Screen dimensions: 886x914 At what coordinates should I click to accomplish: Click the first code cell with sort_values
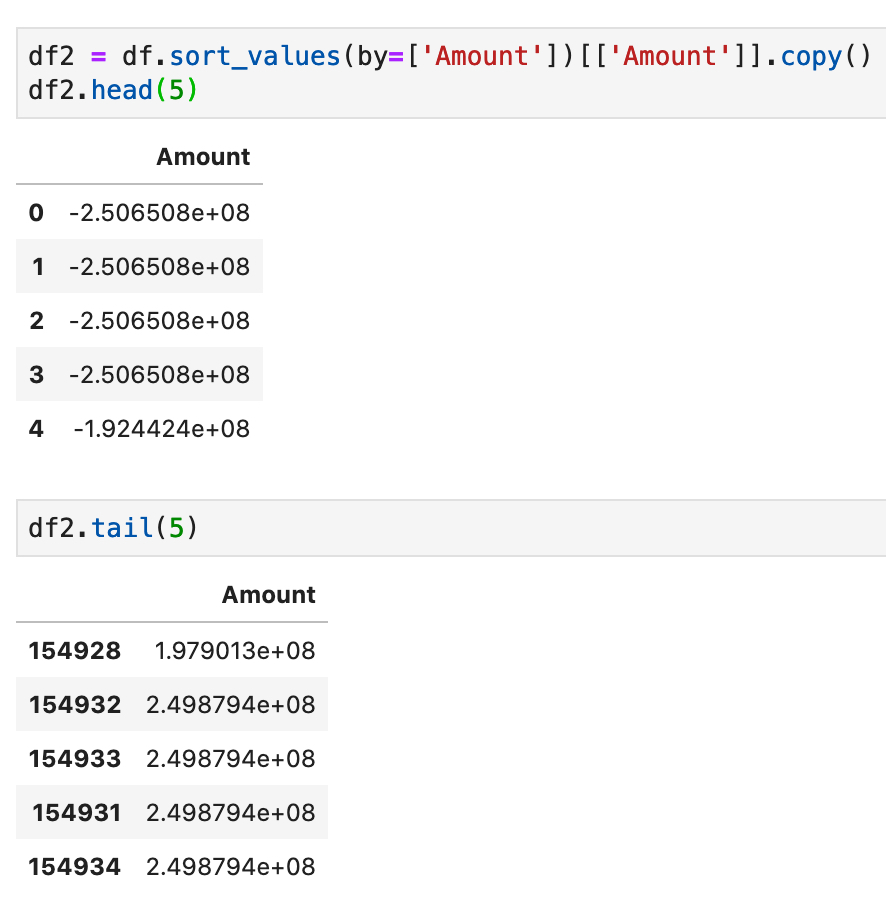coord(451,73)
